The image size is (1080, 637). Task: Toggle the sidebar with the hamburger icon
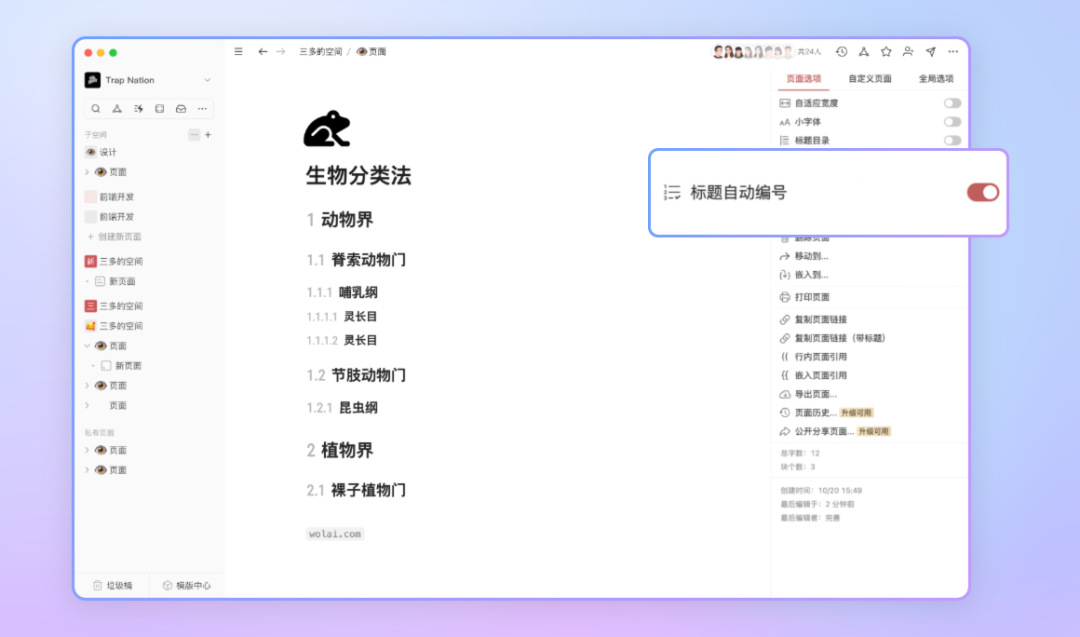pos(238,52)
